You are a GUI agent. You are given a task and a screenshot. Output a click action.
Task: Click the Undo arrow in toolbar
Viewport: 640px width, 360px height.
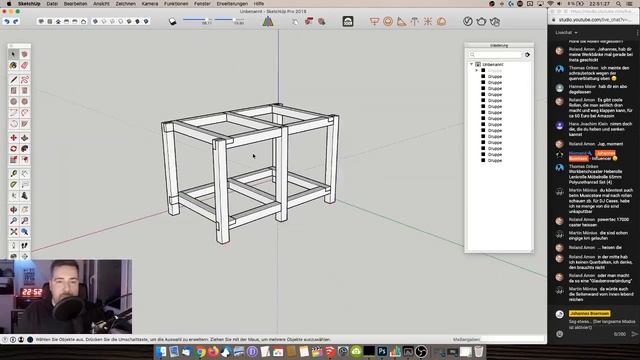click(7, 21)
